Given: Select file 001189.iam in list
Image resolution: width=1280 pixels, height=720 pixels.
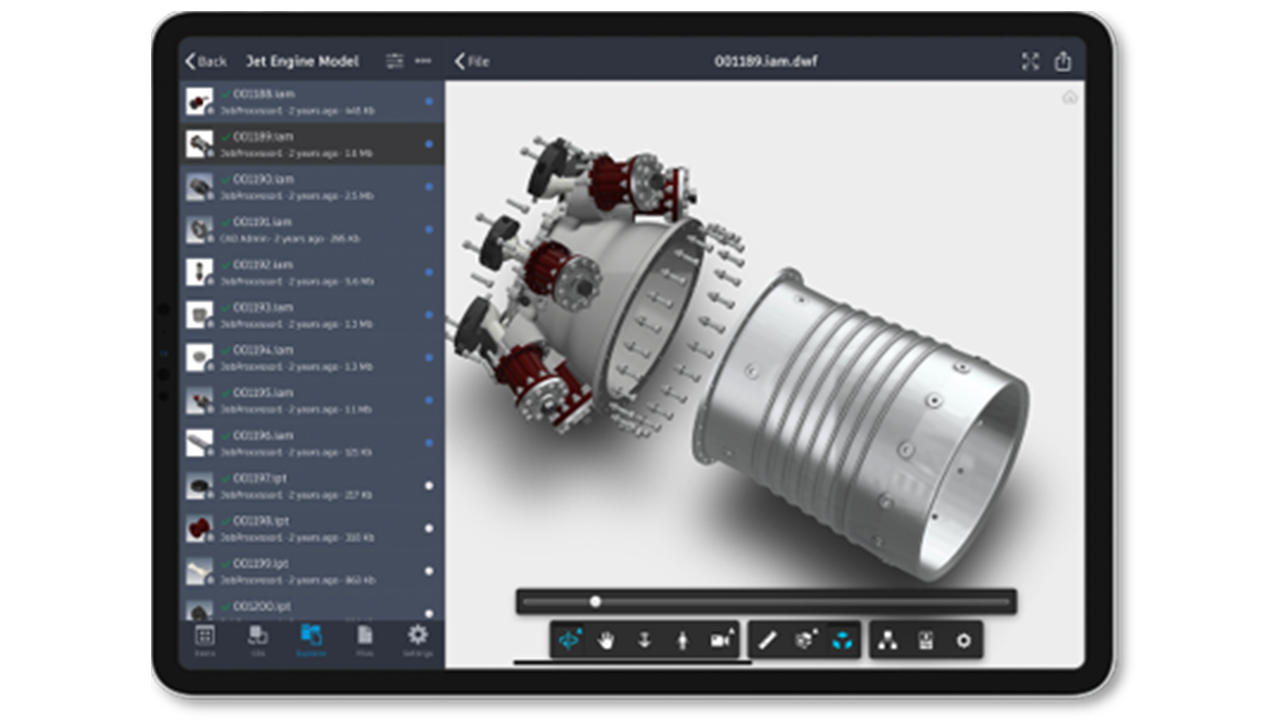Looking at the screenshot, I should 311,144.
